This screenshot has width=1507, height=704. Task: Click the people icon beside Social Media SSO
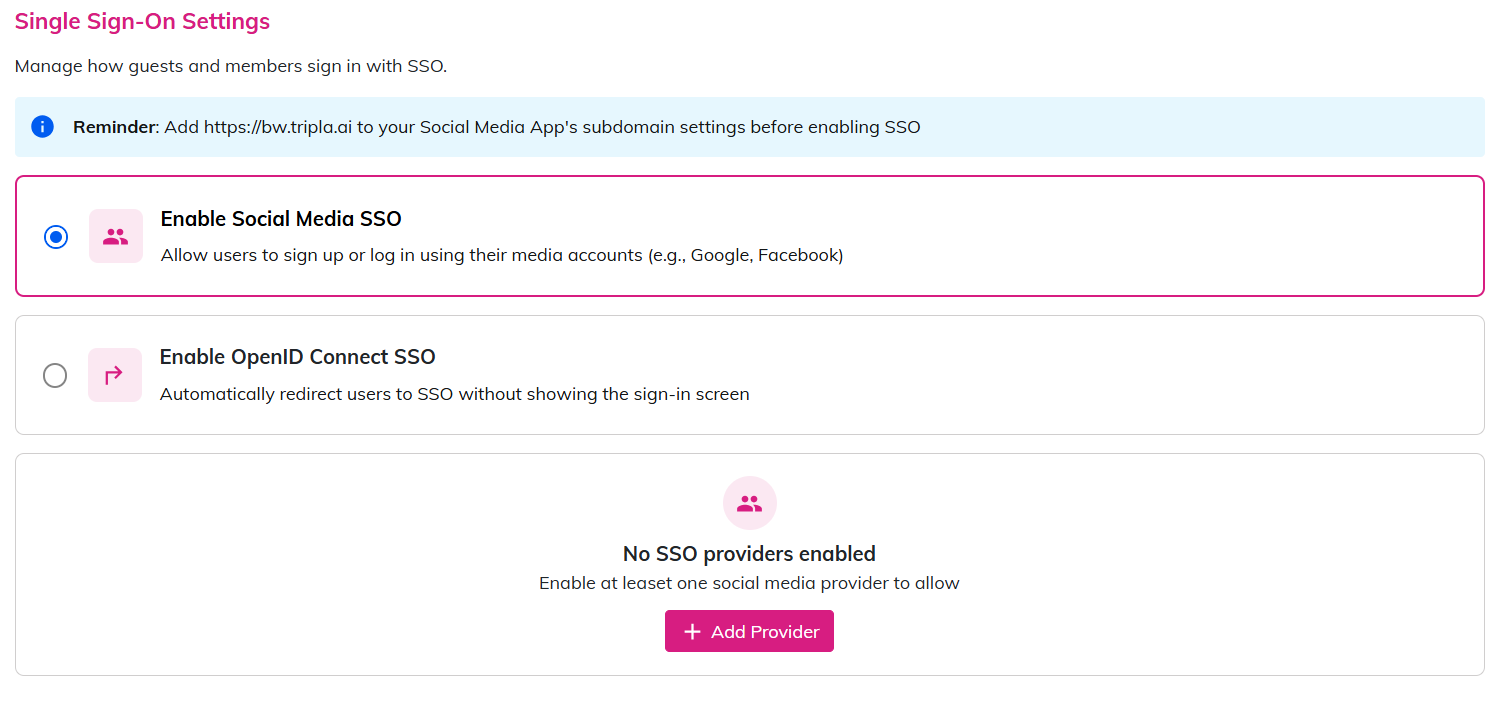[x=116, y=236]
